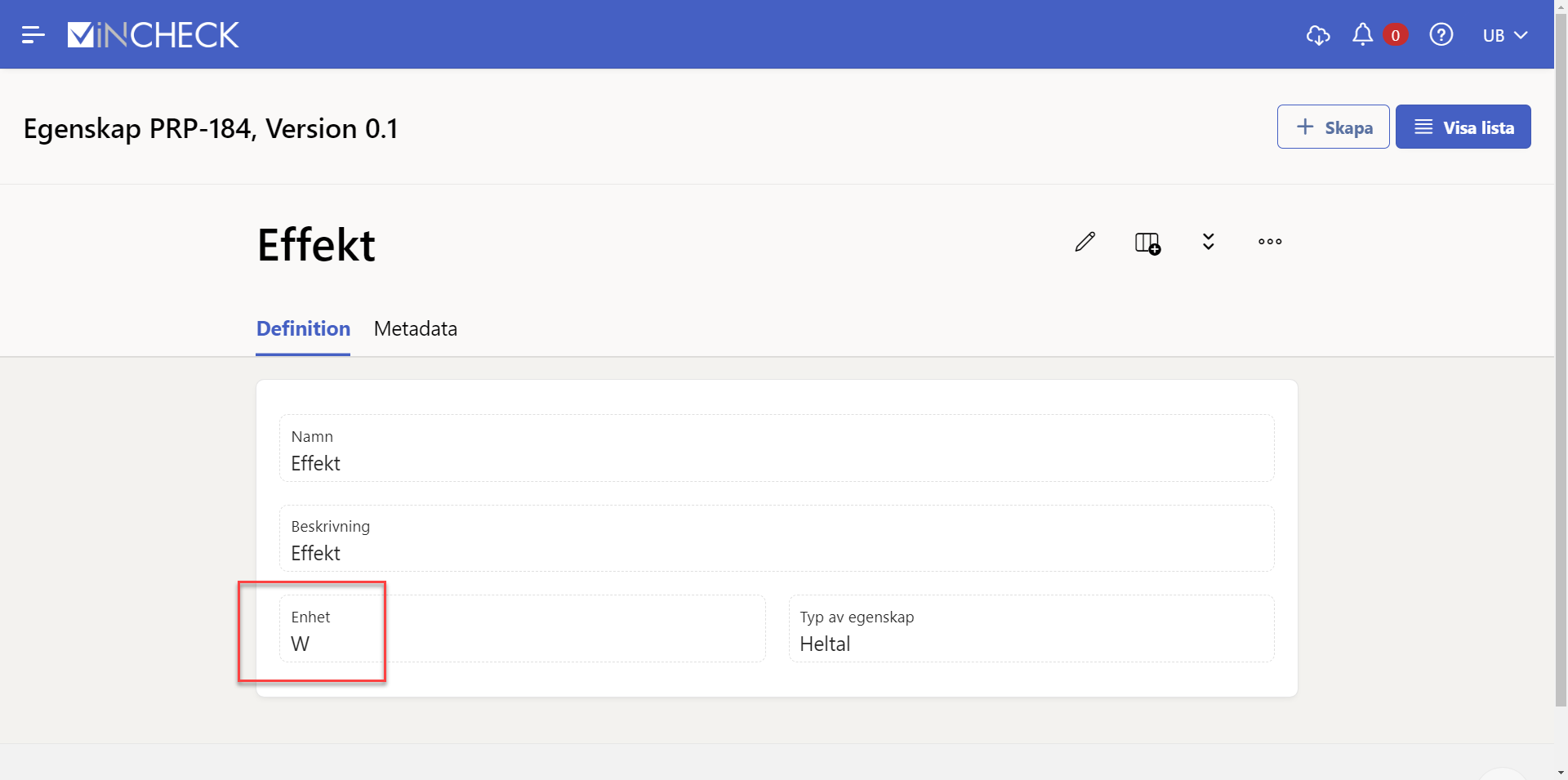Click the Typ av egenskap field

(x=1031, y=629)
